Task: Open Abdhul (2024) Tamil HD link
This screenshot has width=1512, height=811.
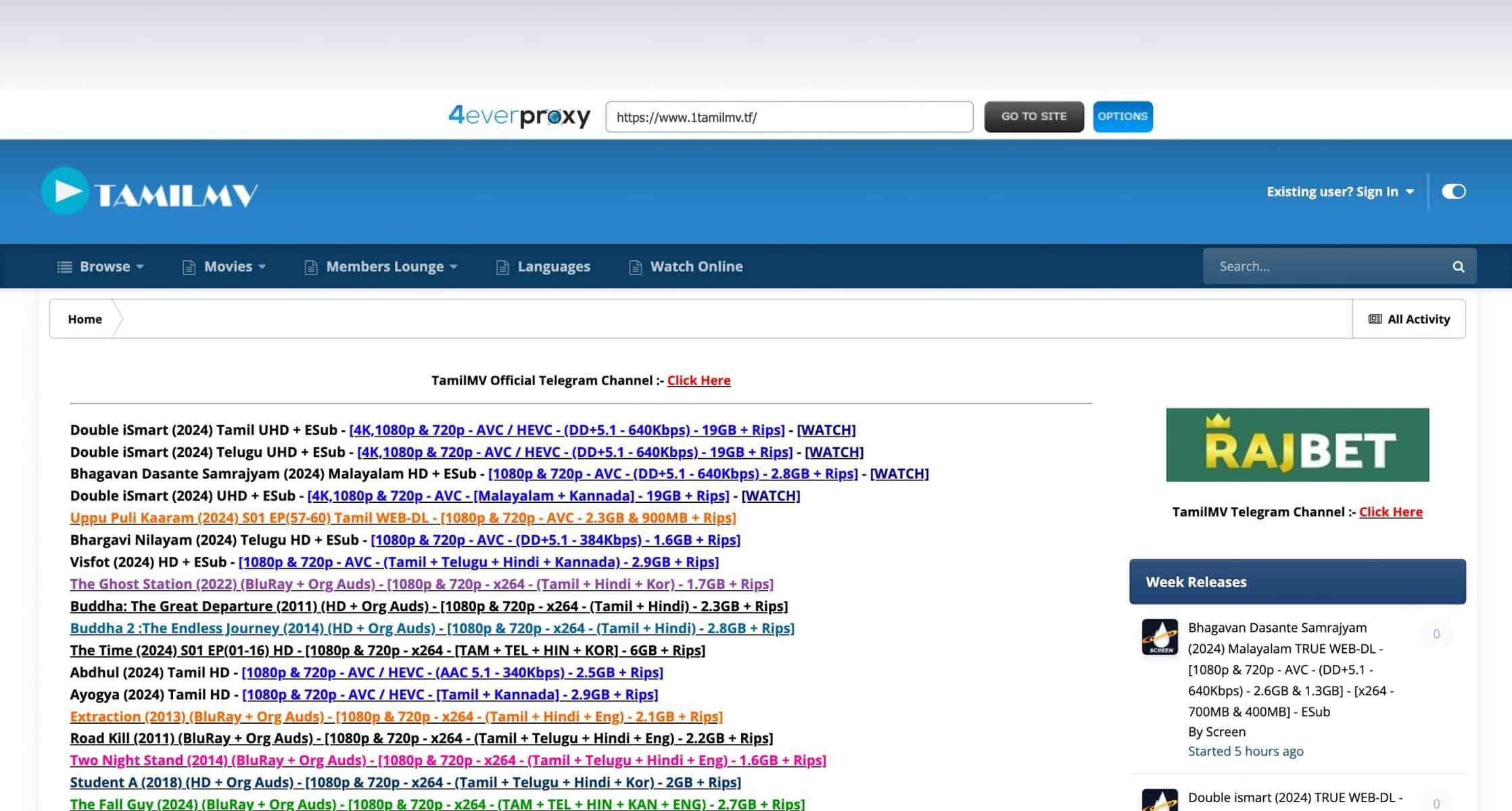Action: 452,672
